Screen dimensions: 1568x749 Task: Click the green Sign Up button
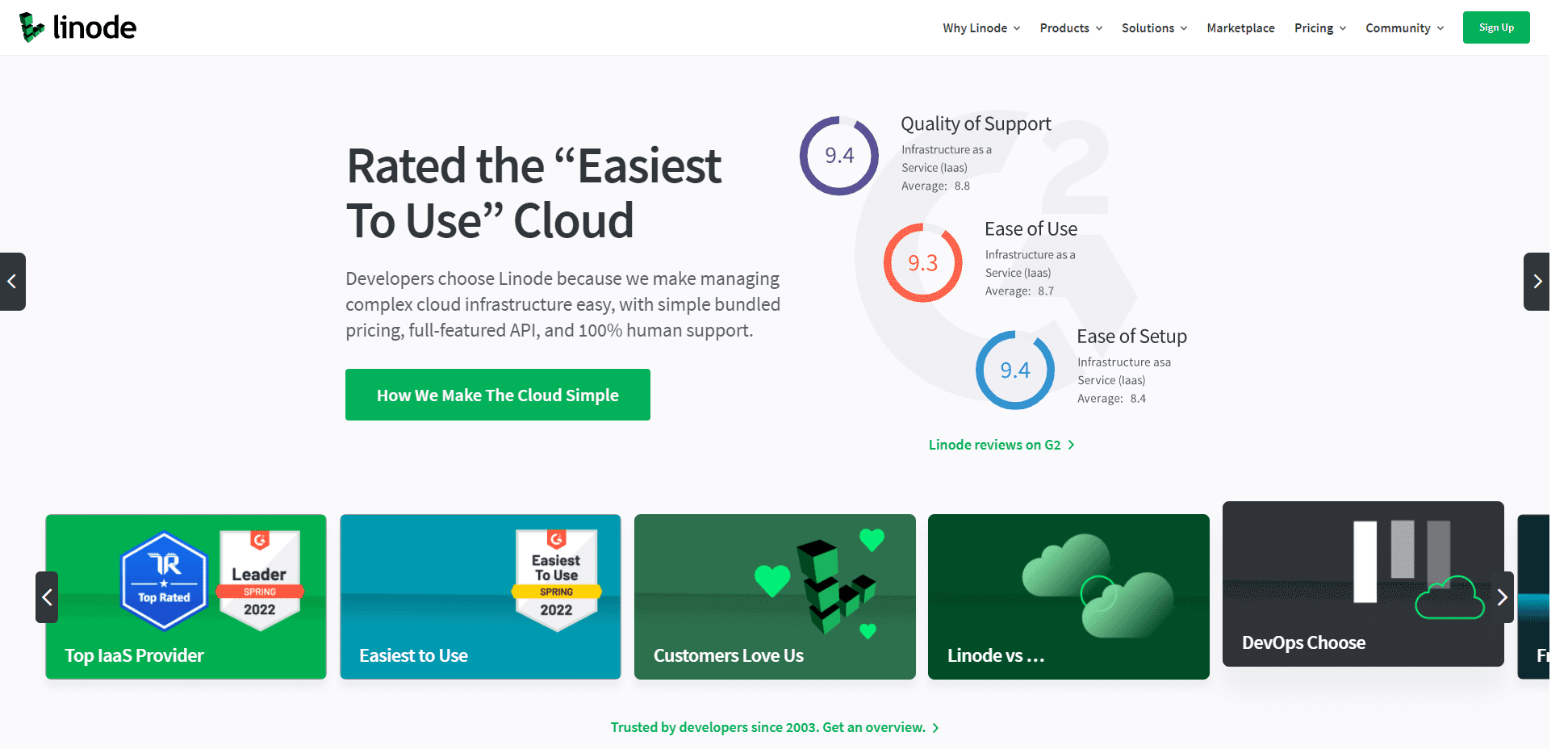click(1496, 27)
